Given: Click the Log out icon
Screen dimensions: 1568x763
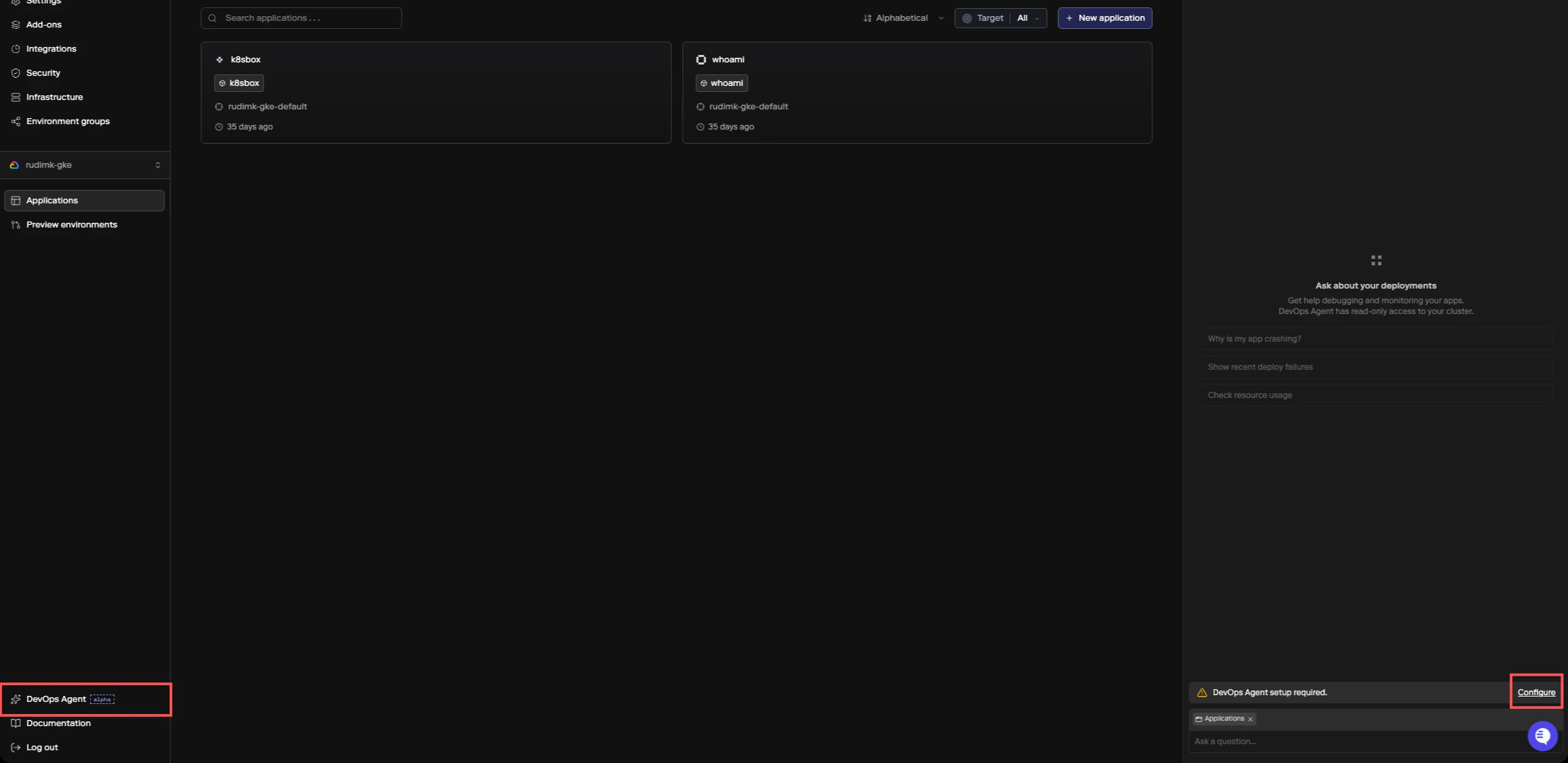Looking at the screenshot, I should coord(15,747).
